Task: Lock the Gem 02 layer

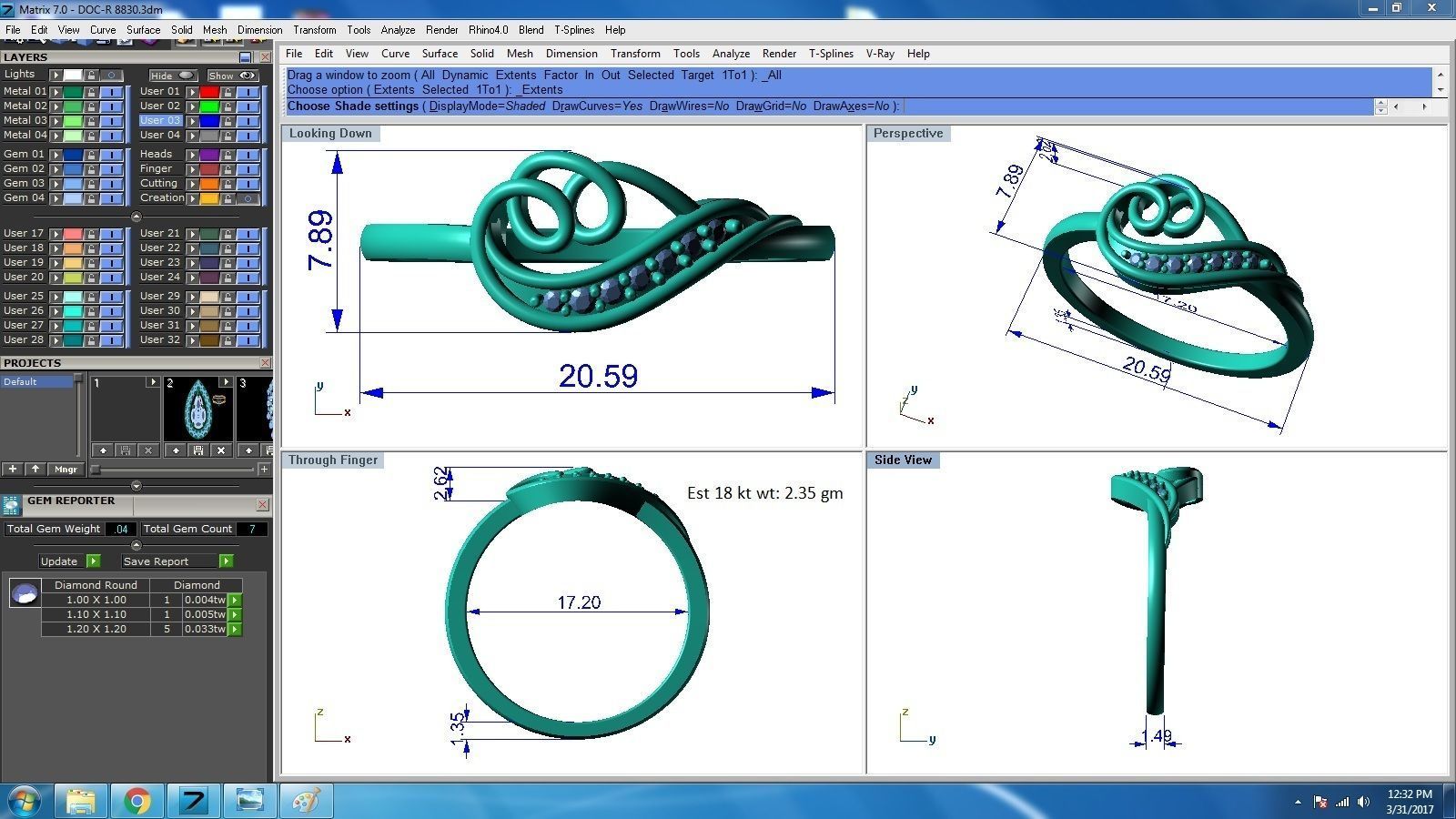Action: tap(91, 169)
